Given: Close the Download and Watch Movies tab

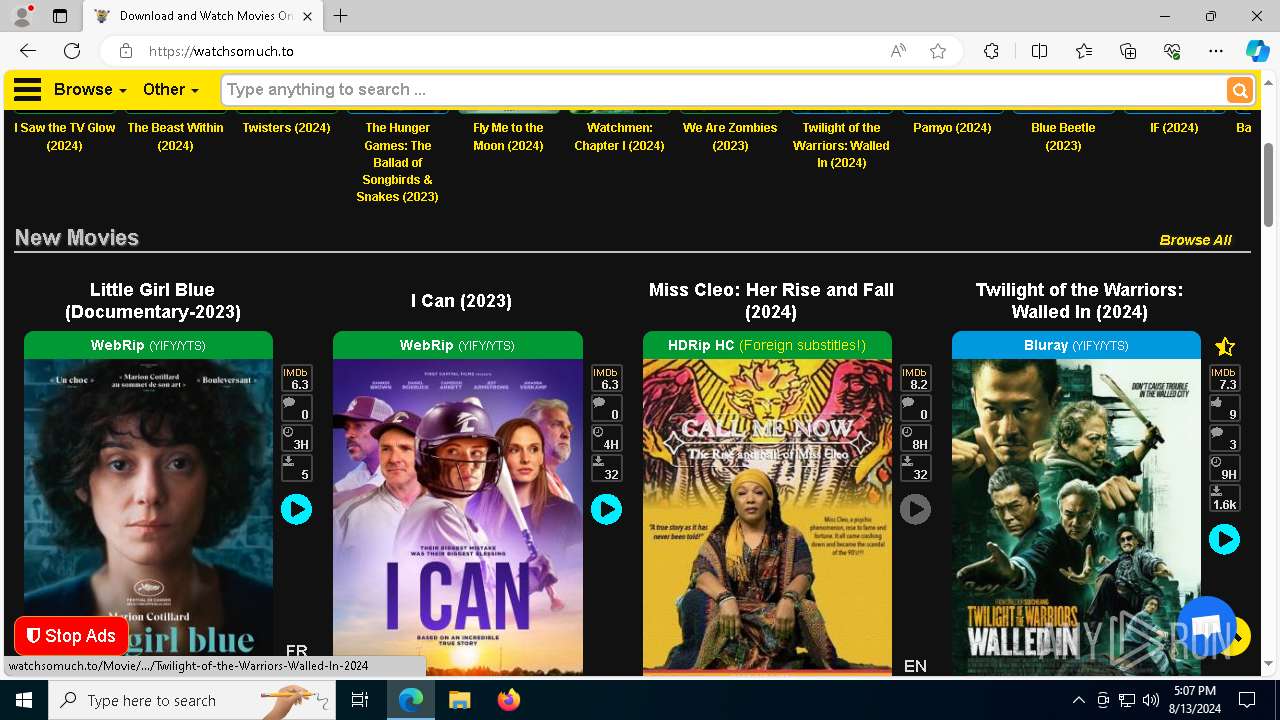Looking at the screenshot, I should pyautogui.click(x=308, y=16).
